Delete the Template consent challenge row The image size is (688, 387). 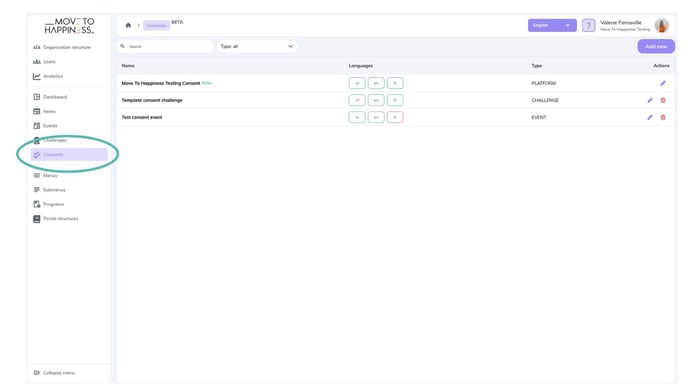(663, 100)
